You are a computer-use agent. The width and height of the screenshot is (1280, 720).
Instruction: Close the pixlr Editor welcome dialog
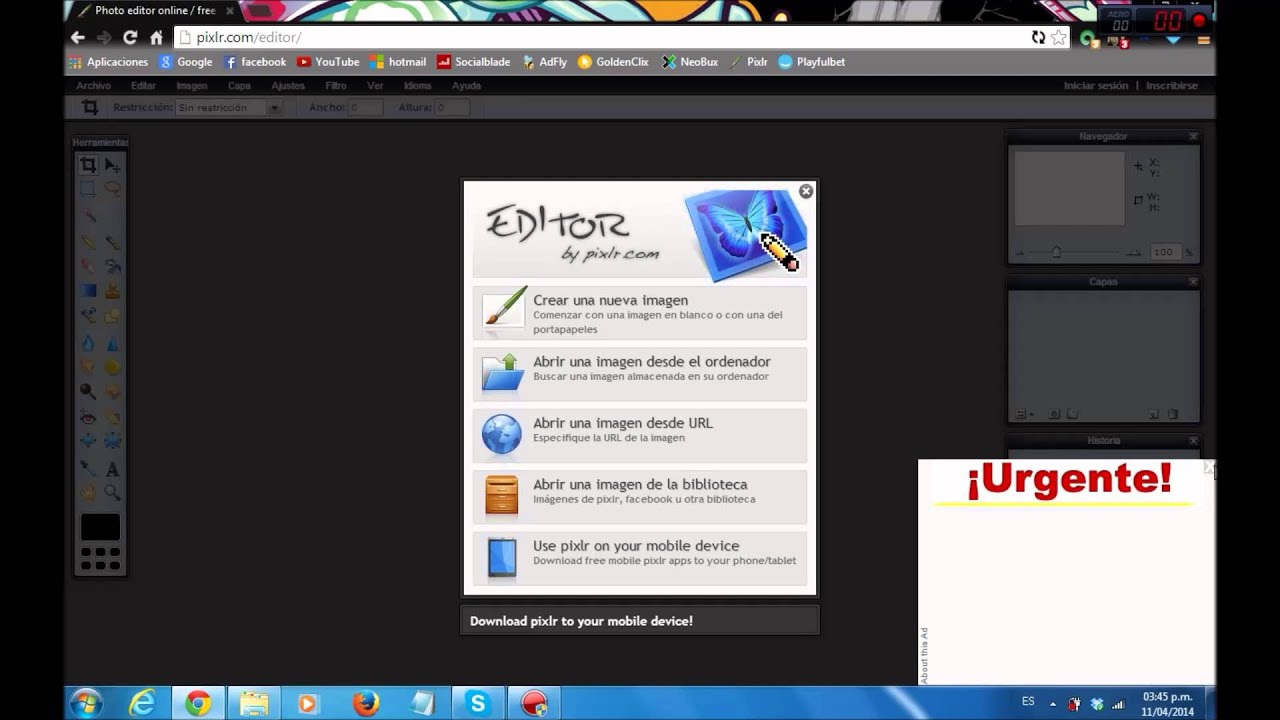806,191
